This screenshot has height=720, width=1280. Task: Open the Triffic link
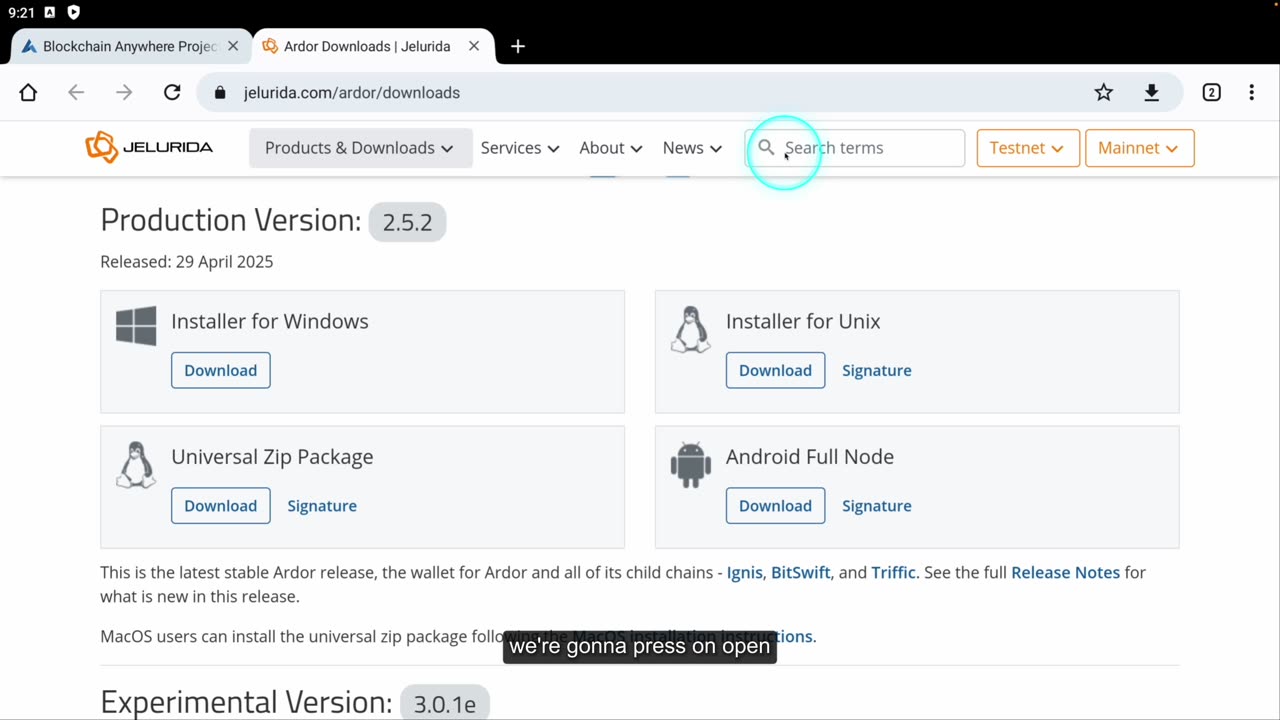coord(893,573)
